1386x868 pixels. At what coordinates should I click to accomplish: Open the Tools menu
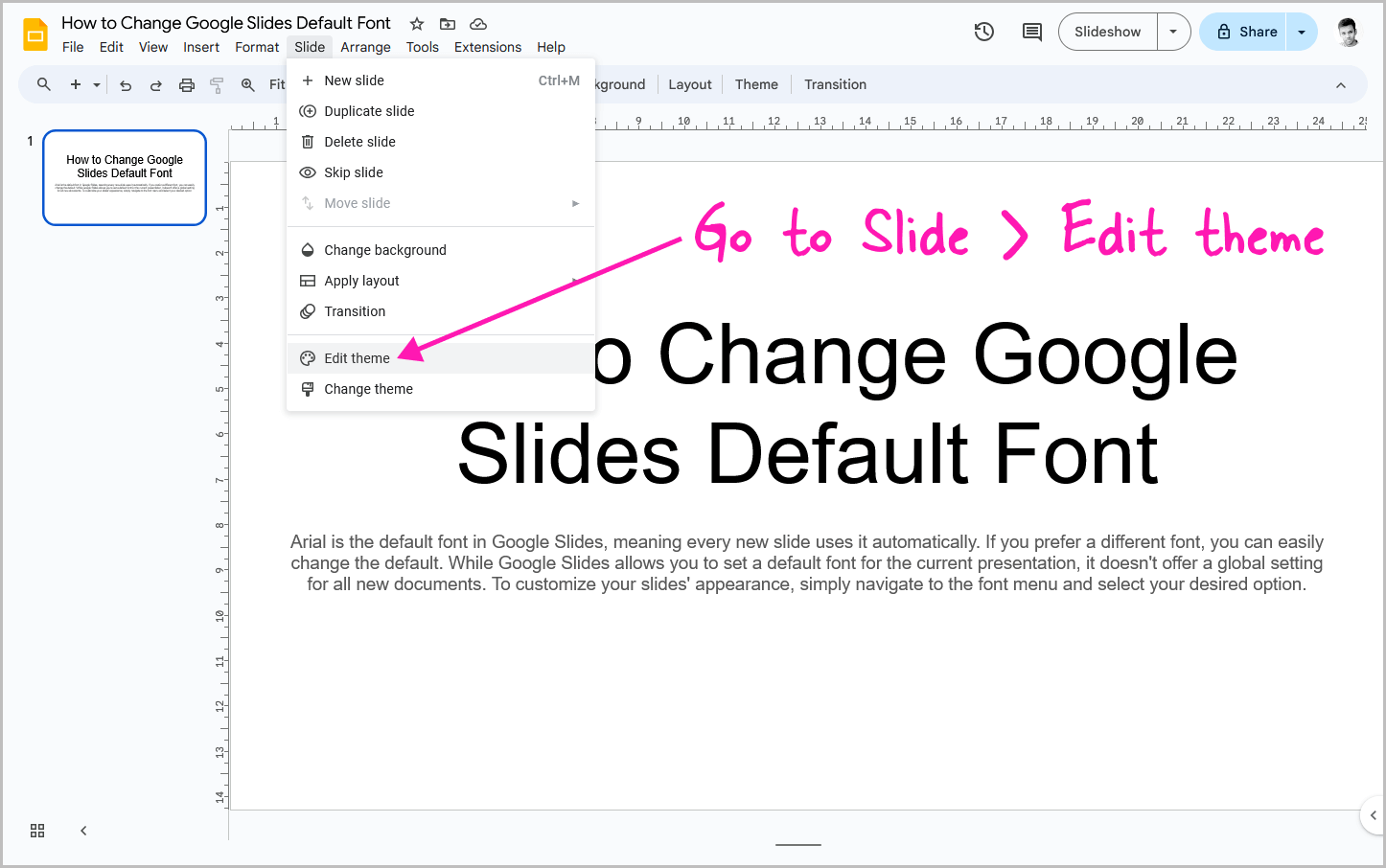coord(422,47)
